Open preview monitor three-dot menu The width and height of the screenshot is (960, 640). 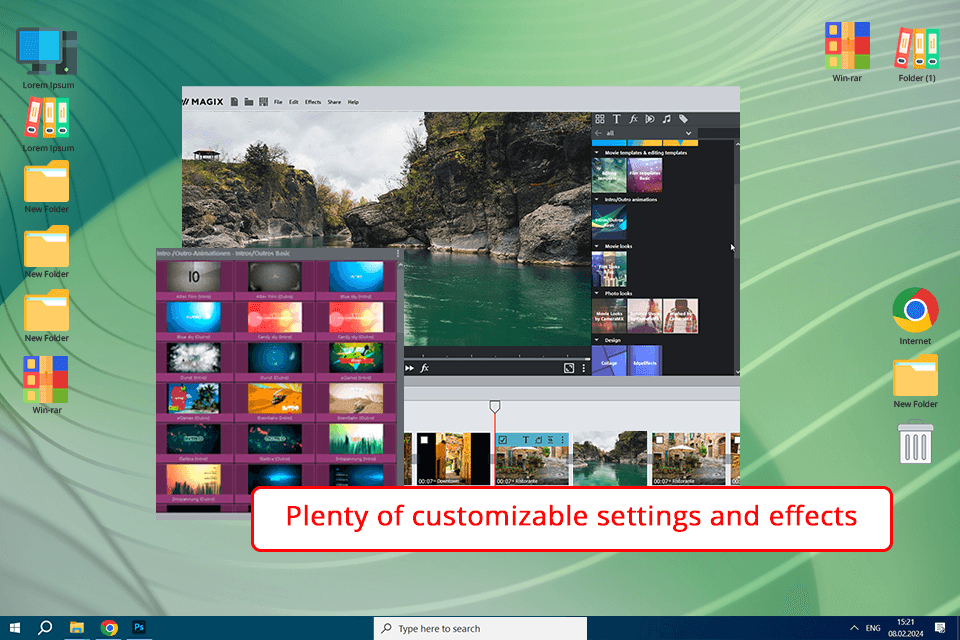[x=583, y=368]
